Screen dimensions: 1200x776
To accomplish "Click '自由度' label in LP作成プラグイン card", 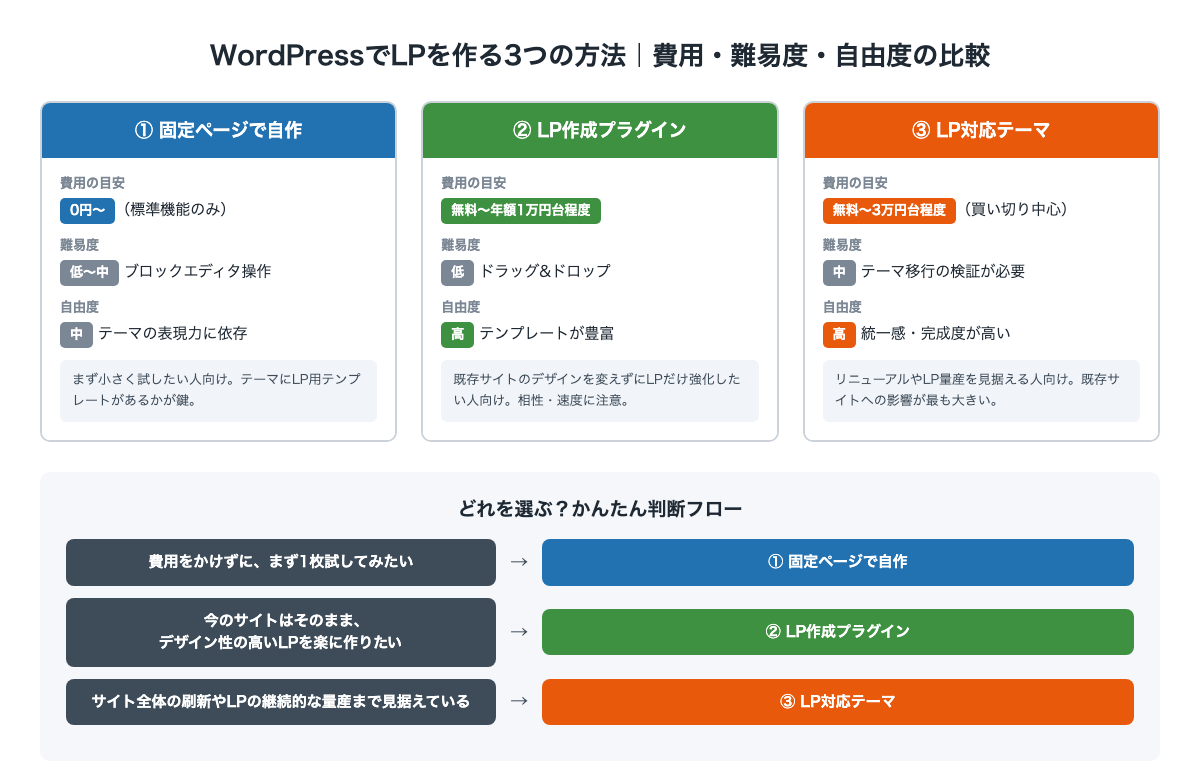I will pyautogui.click(x=461, y=307).
